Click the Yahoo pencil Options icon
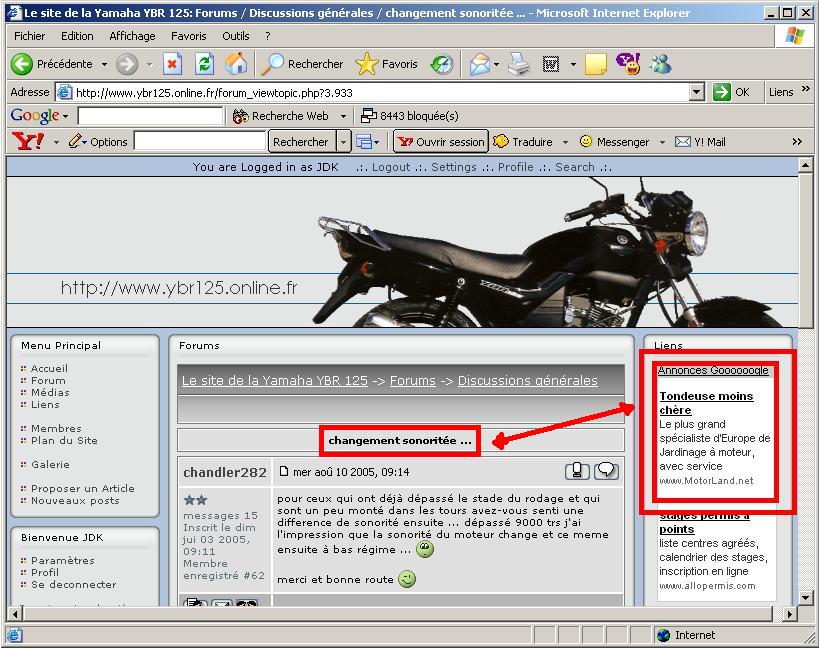 coord(76,141)
